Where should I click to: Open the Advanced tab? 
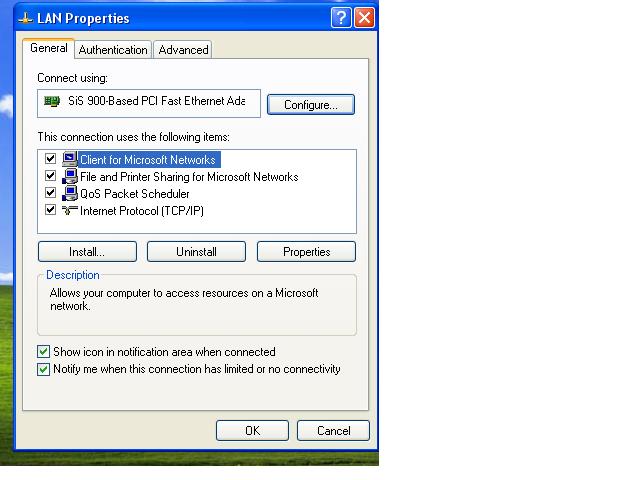[x=183, y=50]
